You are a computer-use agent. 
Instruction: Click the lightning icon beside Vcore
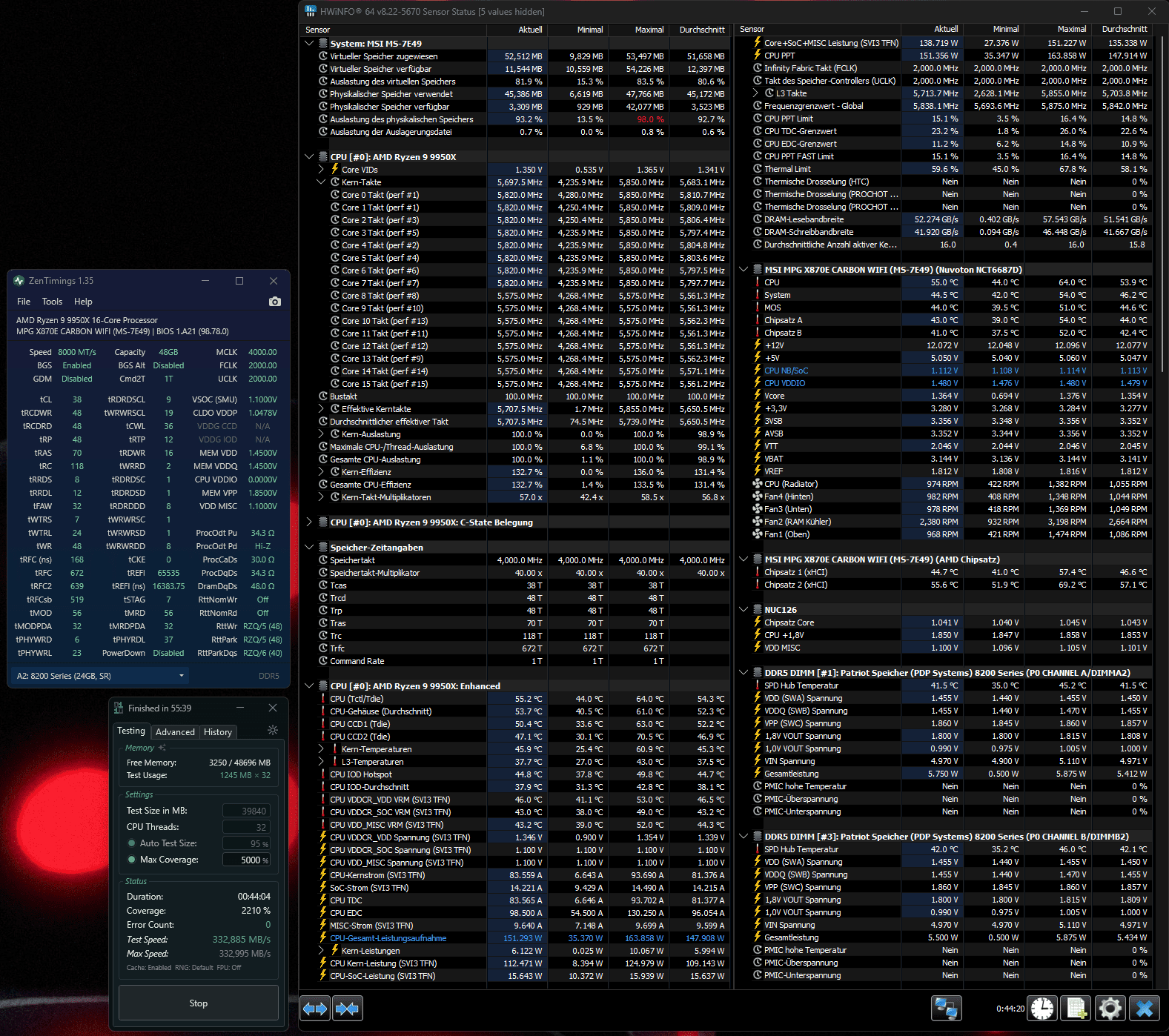tap(758, 396)
